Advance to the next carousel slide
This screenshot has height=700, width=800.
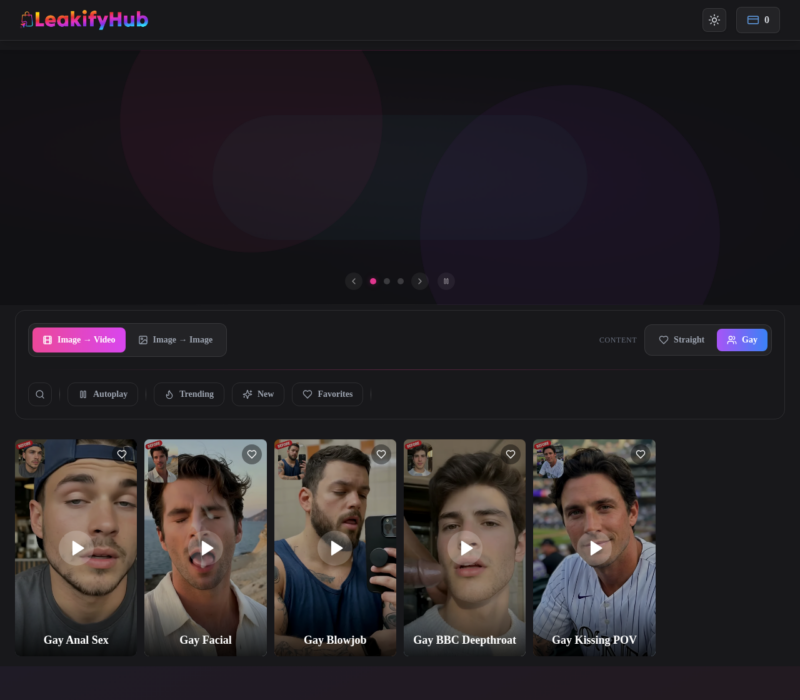point(420,281)
